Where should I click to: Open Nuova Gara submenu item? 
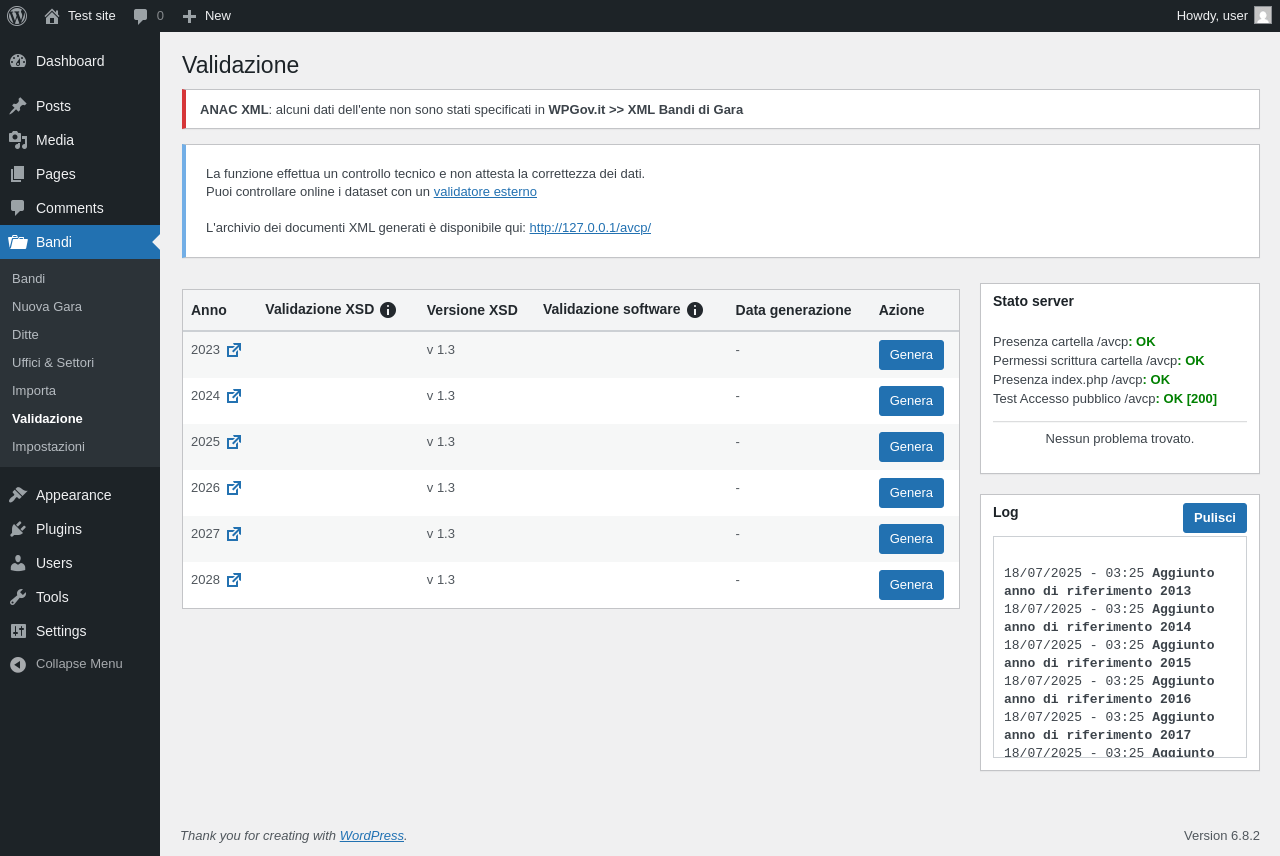(80, 307)
